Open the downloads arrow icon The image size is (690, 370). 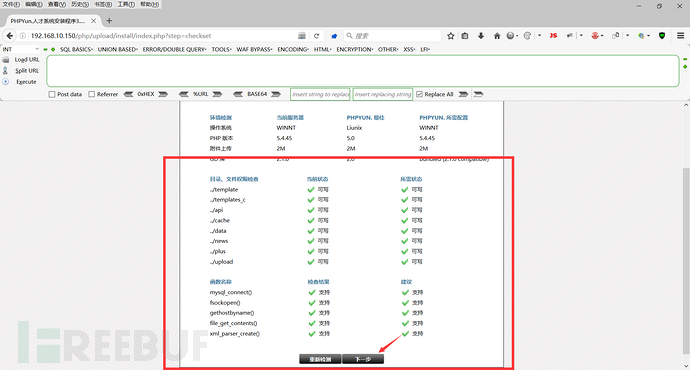[x=481, y=36]
